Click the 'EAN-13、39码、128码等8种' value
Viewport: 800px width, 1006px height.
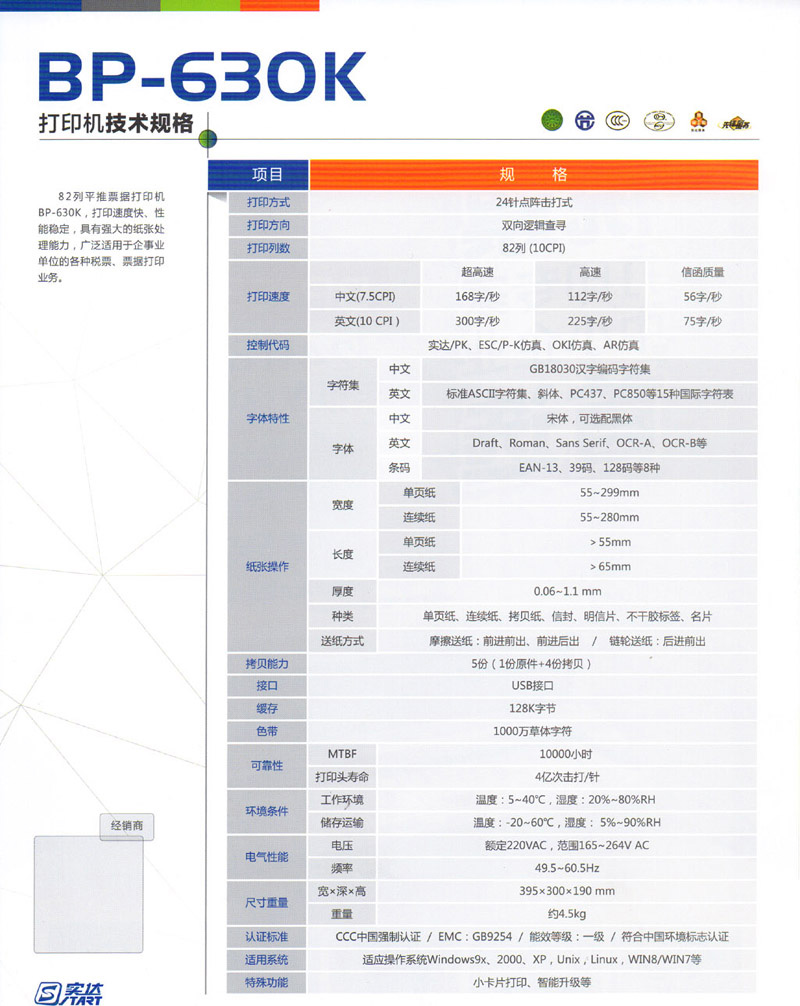click(x=590, y=468)
